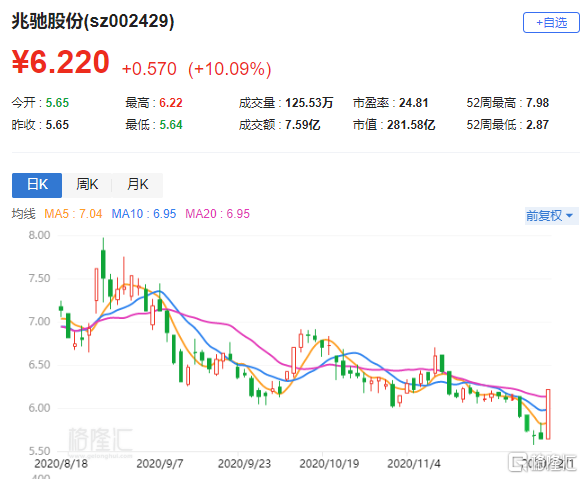583x479 pixels.
Task: Click the 成交量 volume 125.53万
Action: (x=309, y=103)
